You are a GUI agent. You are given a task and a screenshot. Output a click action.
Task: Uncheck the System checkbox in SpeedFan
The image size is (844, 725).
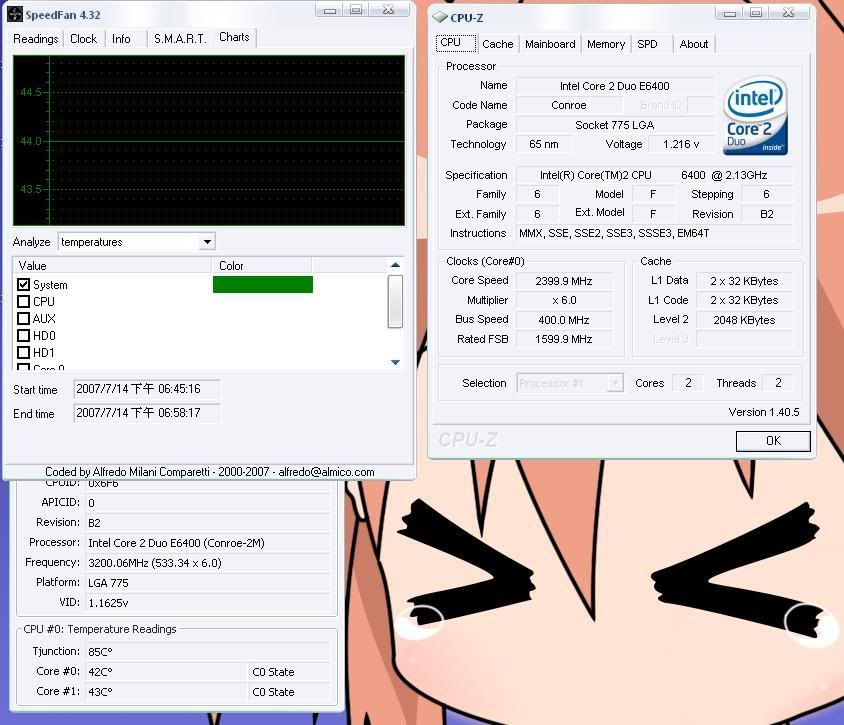pyautogui.click(x=23, y=284)
